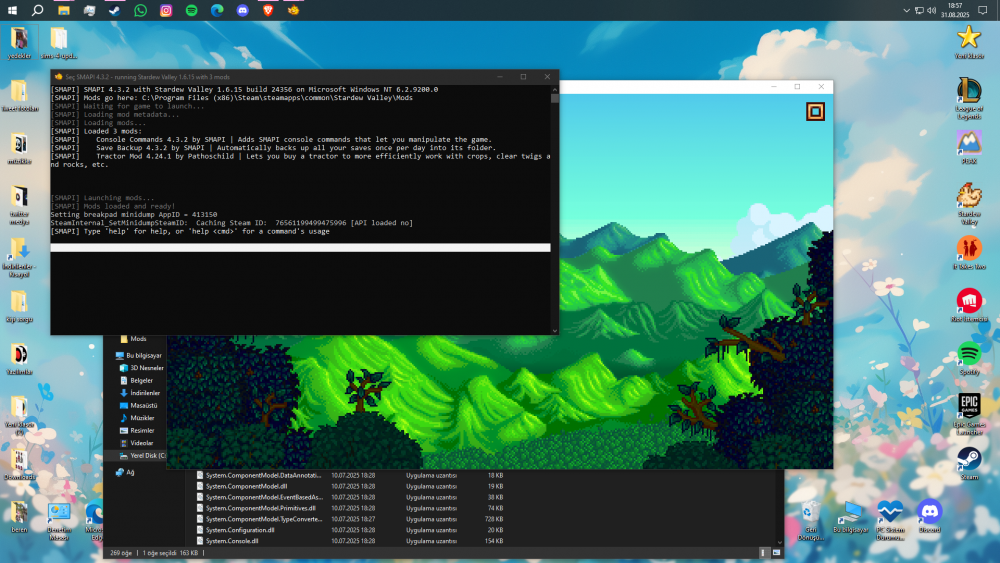Select Bu bilgisayar in Explorer sidebar

(138, 355)
